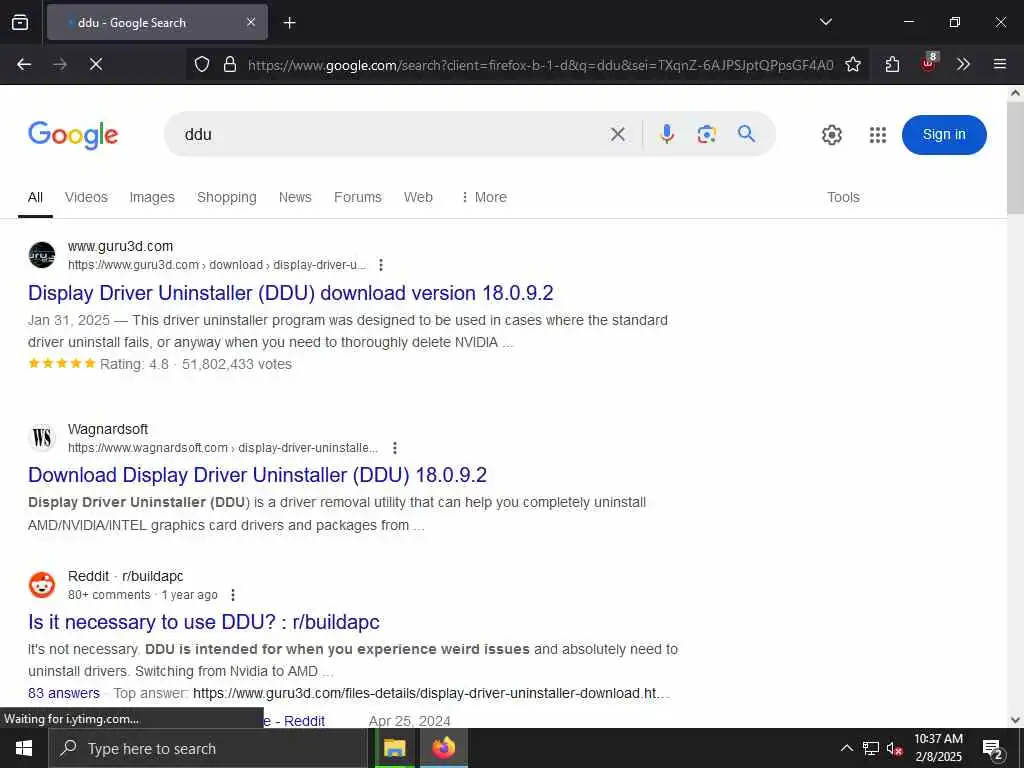This screenshot has width=1024, height=768.
Task: Go to Google homepage logo
Action: coord(73,135)
